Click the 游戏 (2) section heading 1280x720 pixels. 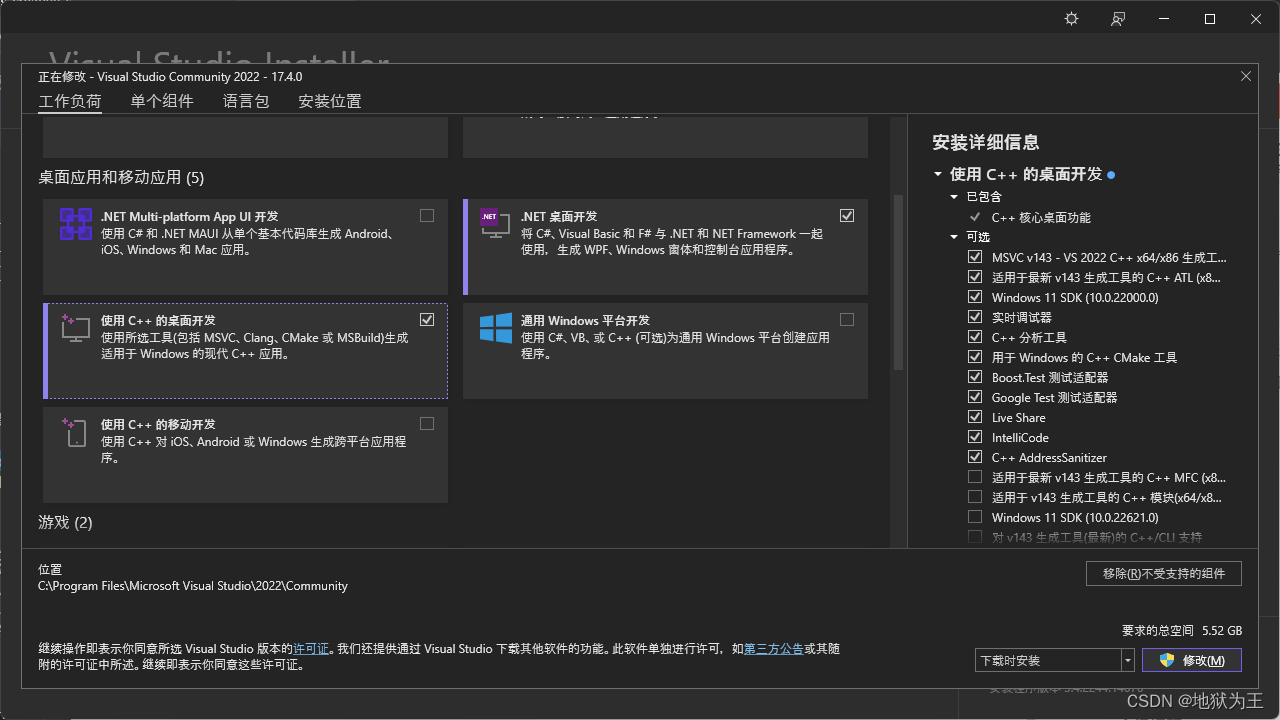click(x=65, y=522)
